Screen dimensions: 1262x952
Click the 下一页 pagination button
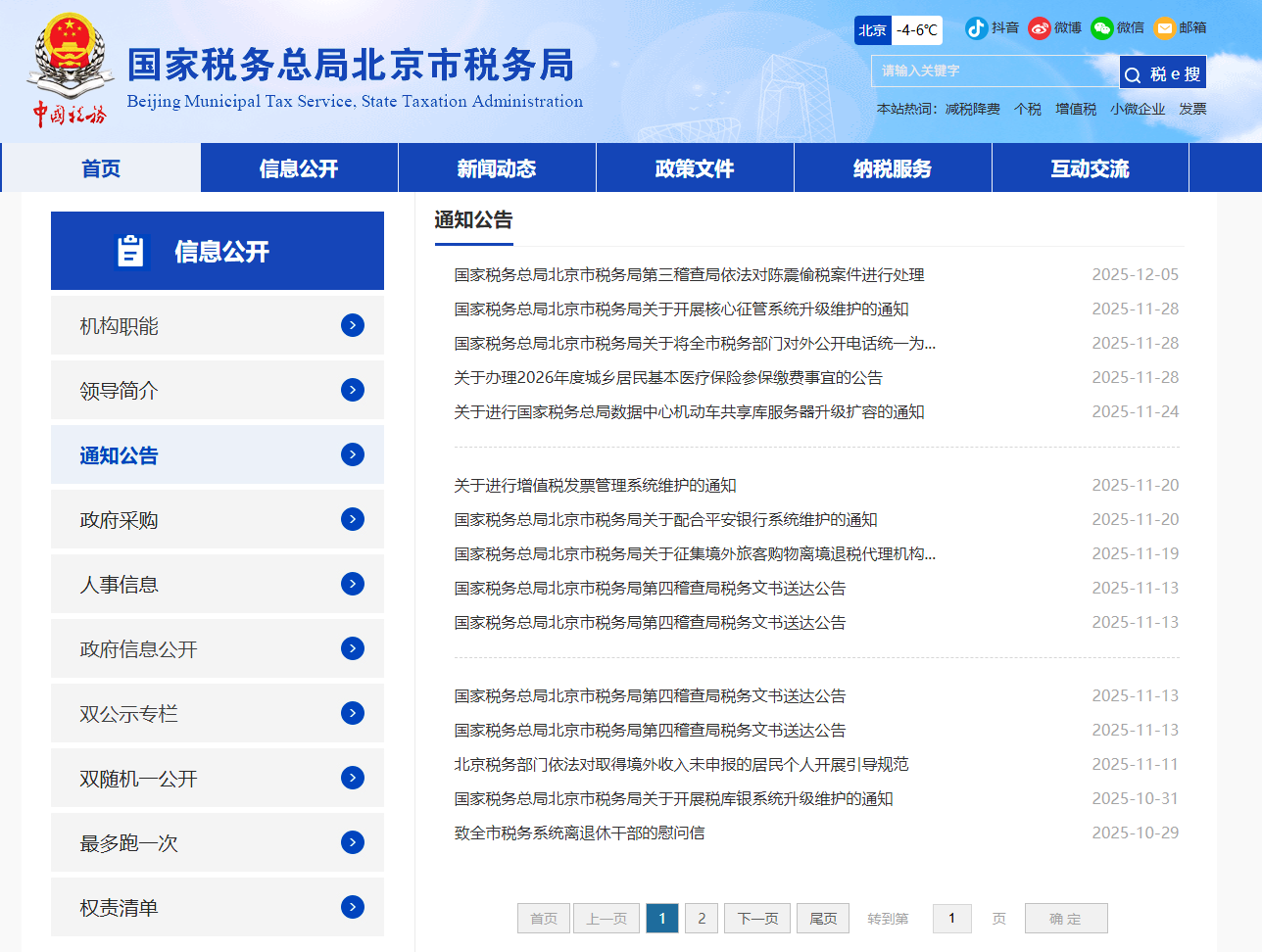[x=757, y=919]
